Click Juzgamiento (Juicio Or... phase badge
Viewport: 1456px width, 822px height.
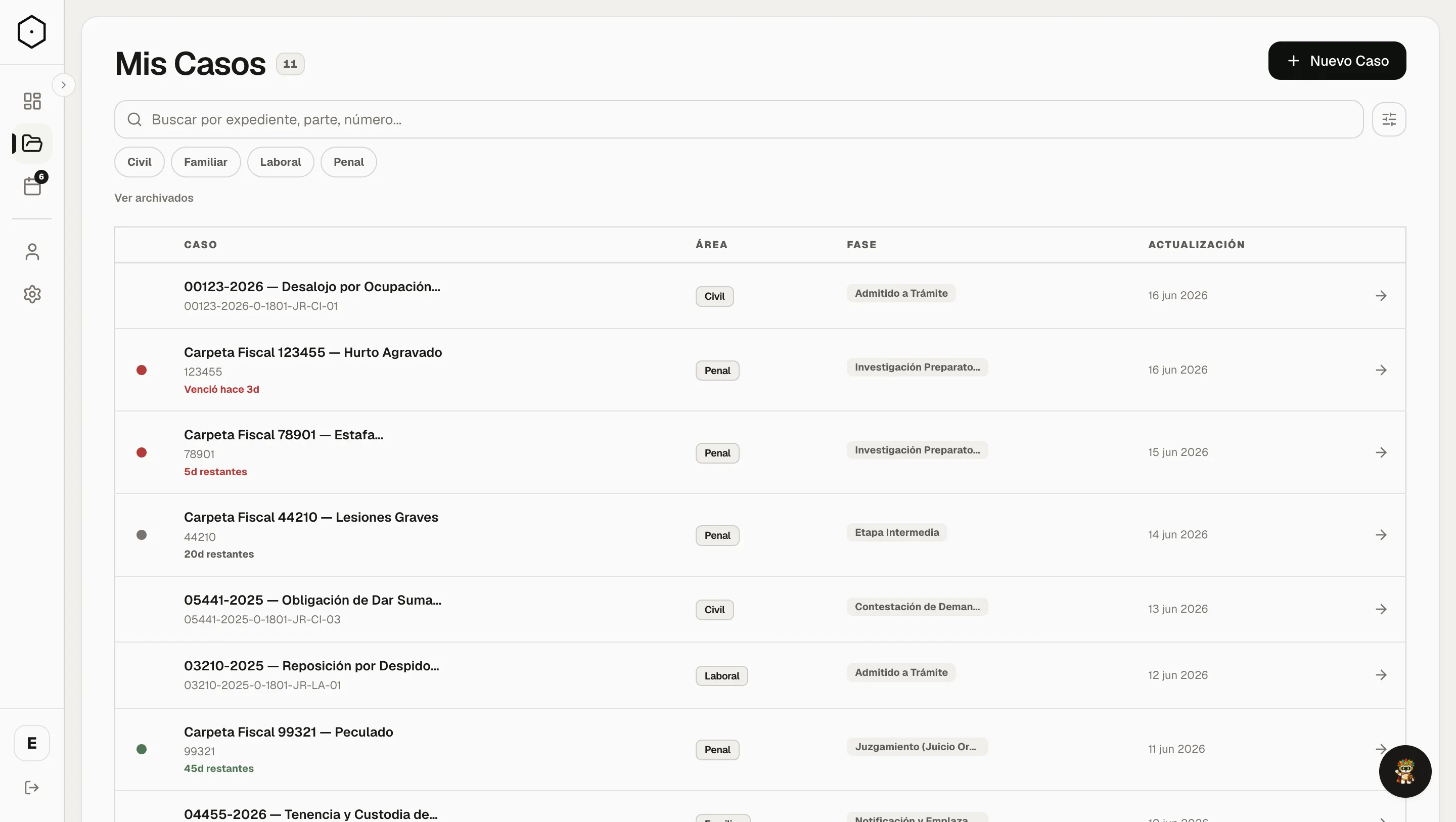918,747
